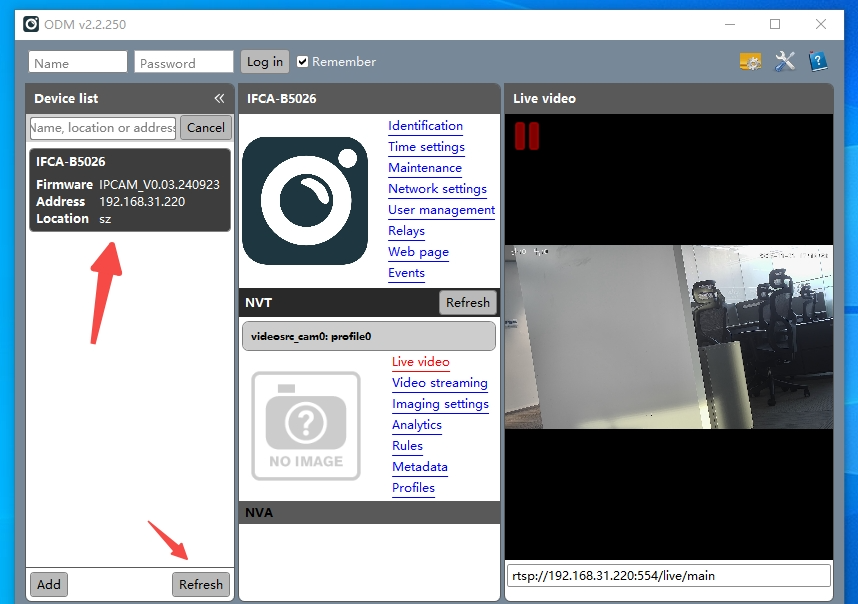The width and height of the screenshot is (858, 604).
Task: Open the blue help book icon
Action: [818, 61]
